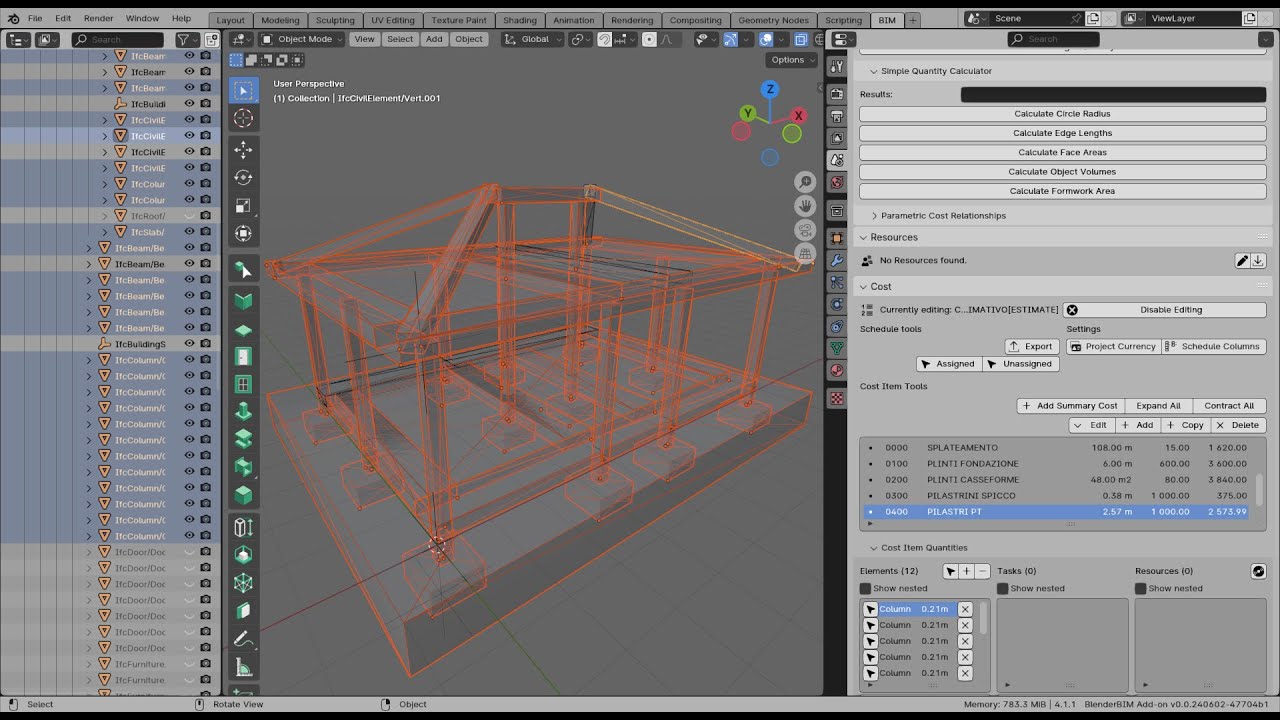Screen dimensions: 1280x720
Task: Click the parametric quantities icon near Resources (0)
Action: 1258,571
